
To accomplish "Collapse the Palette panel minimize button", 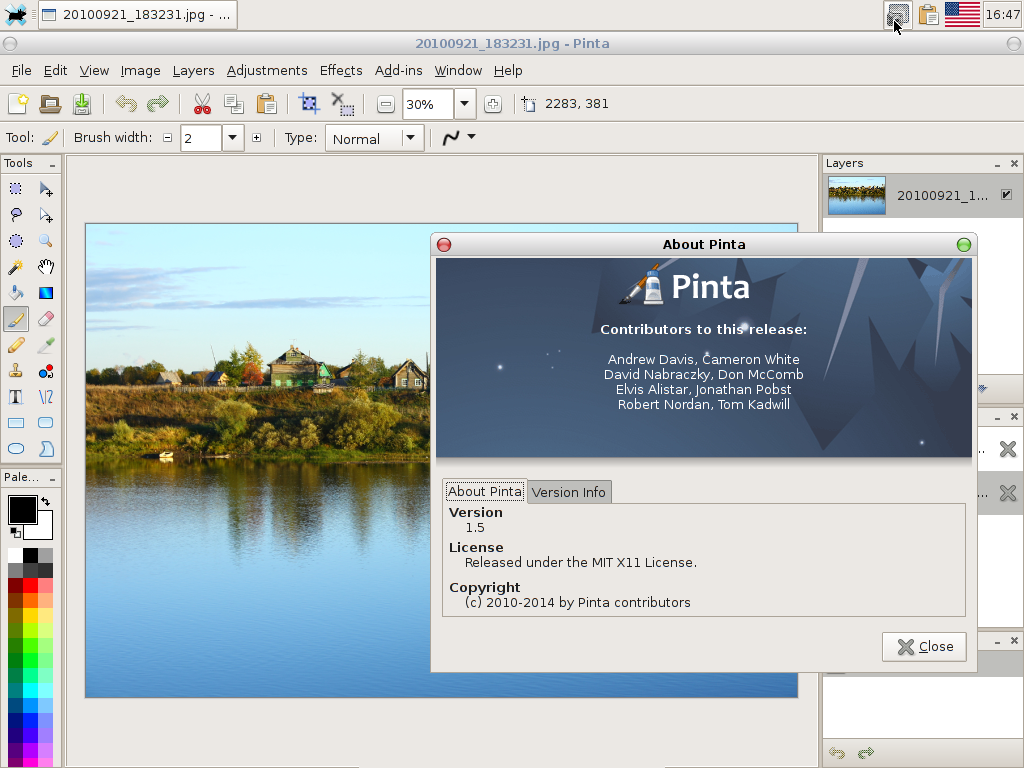I will (x=52, y=479).
